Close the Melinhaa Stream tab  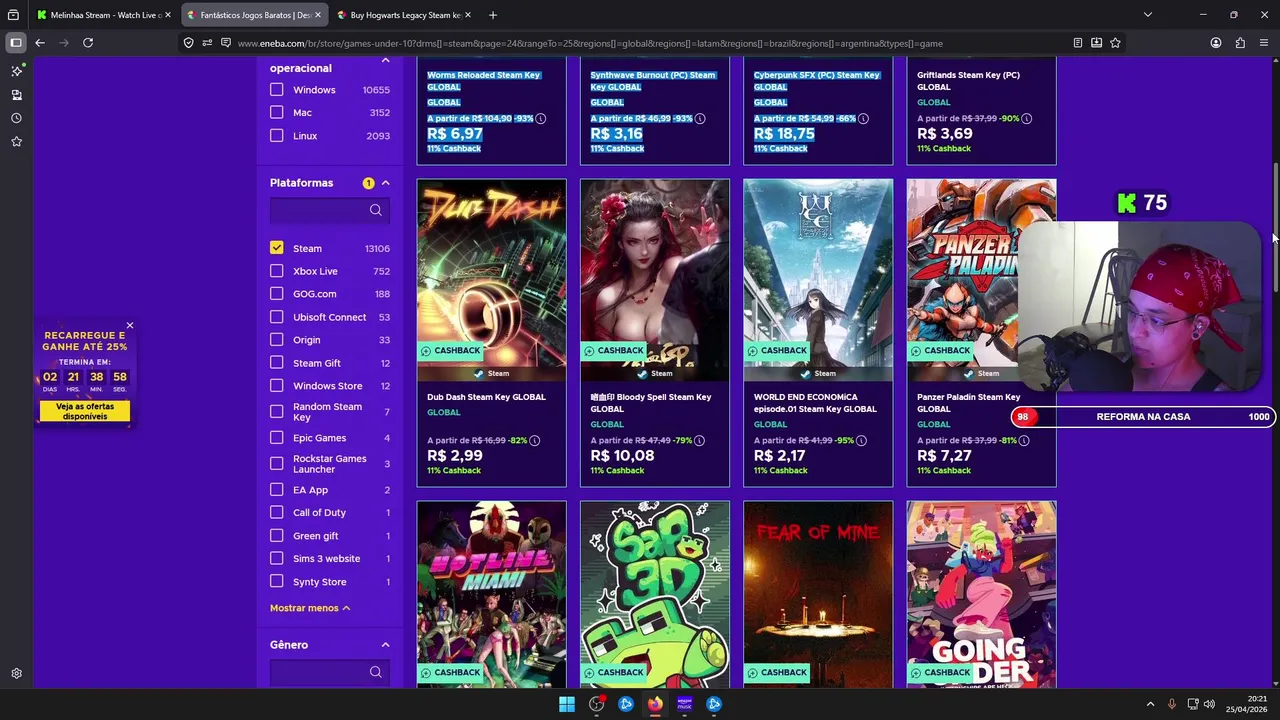point(168,15)
